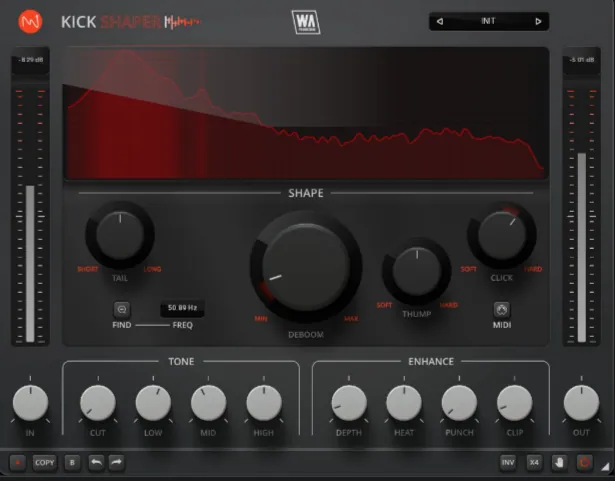Open the INT preset name display
The height and width of the screenshot is (481, 615).
pos(489,21)
